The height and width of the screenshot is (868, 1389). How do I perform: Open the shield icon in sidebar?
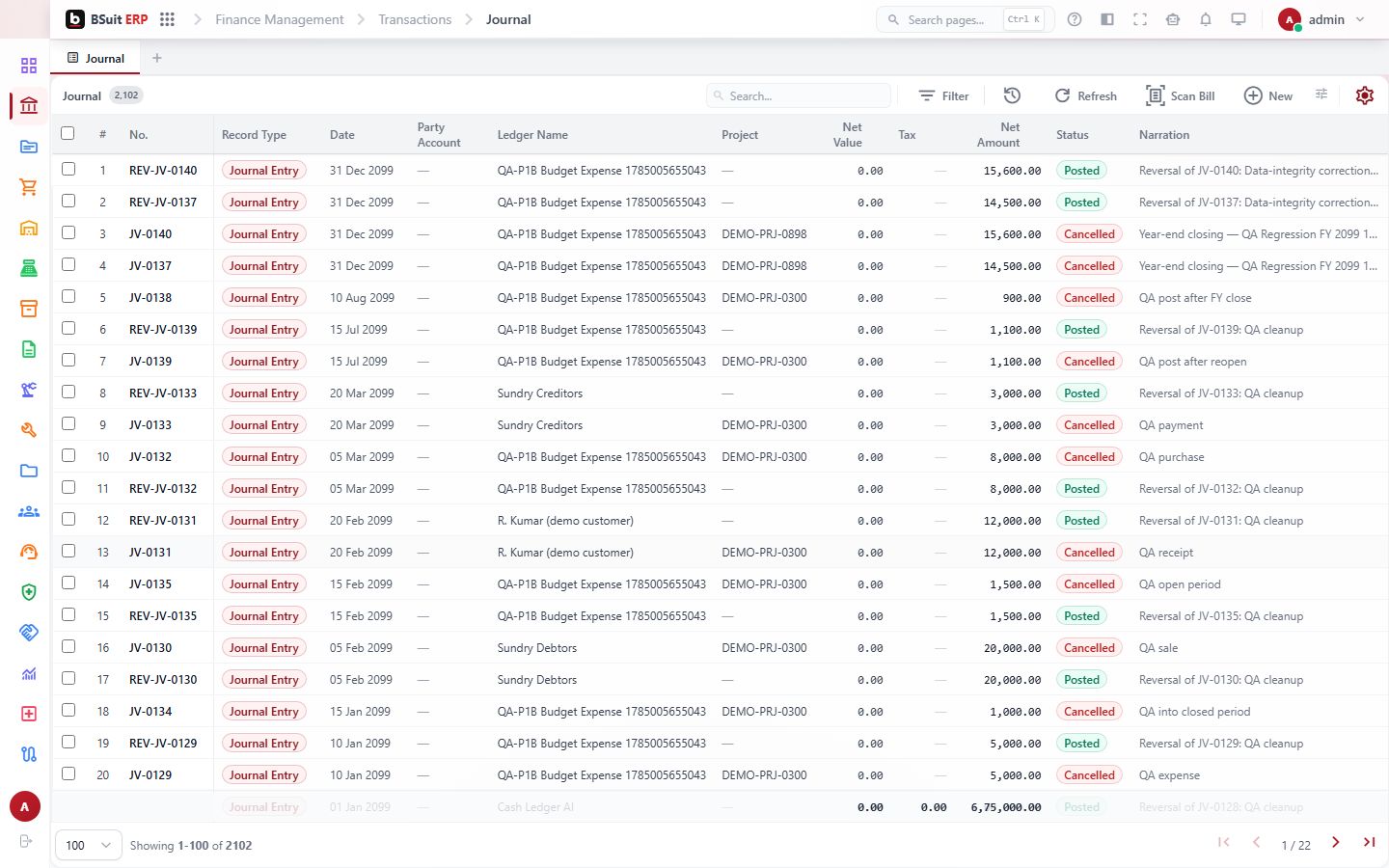click(x=29, y=592)
